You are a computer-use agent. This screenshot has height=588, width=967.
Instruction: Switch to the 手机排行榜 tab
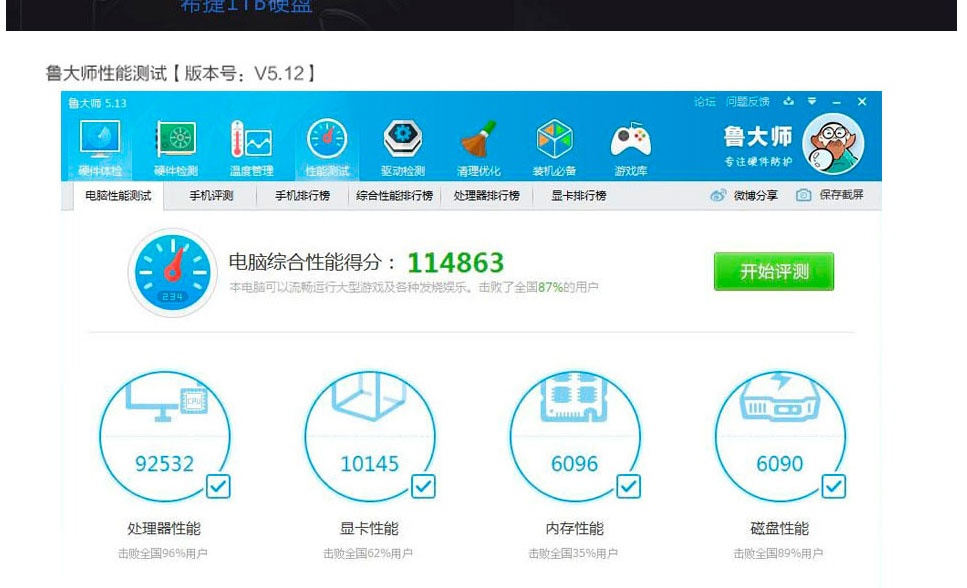pos(302,196)
